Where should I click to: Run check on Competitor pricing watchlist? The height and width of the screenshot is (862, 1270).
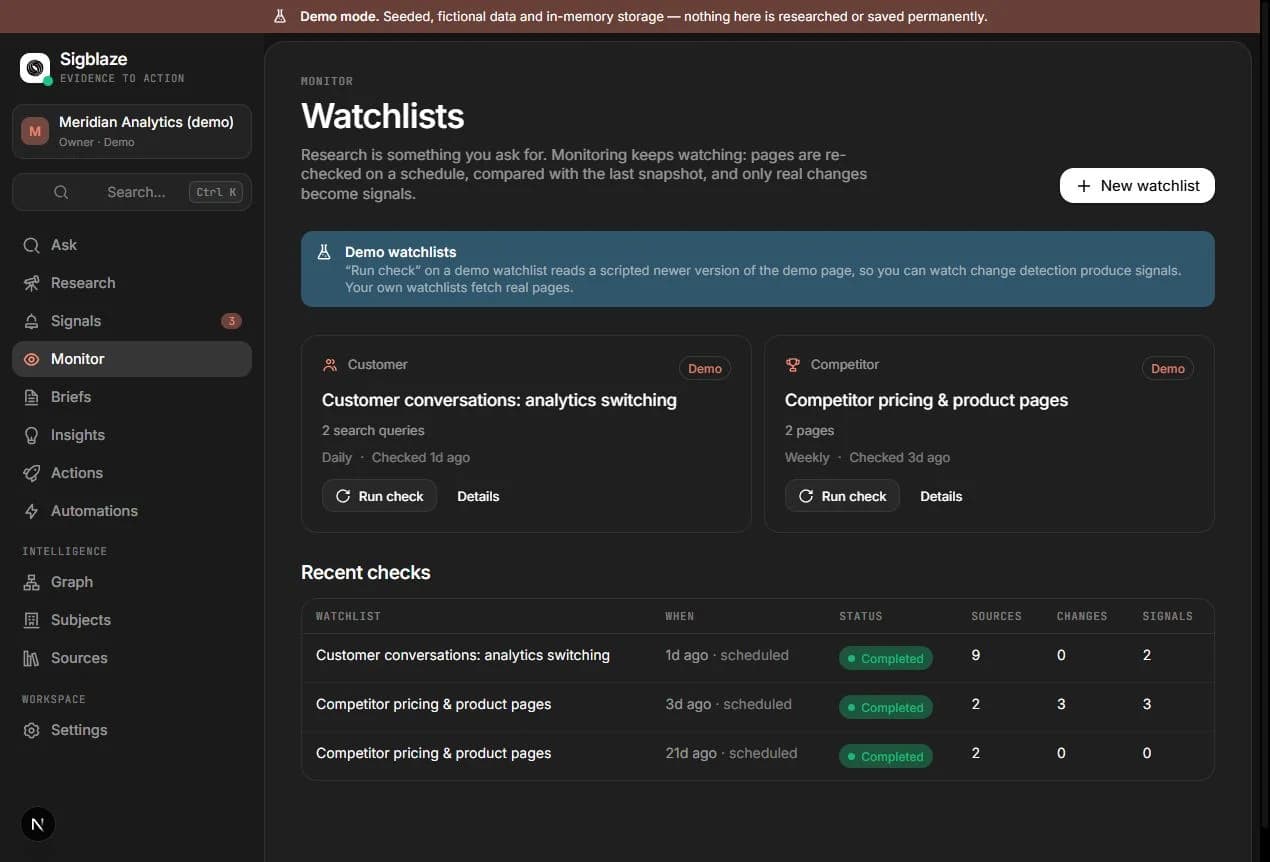point(842,496)
